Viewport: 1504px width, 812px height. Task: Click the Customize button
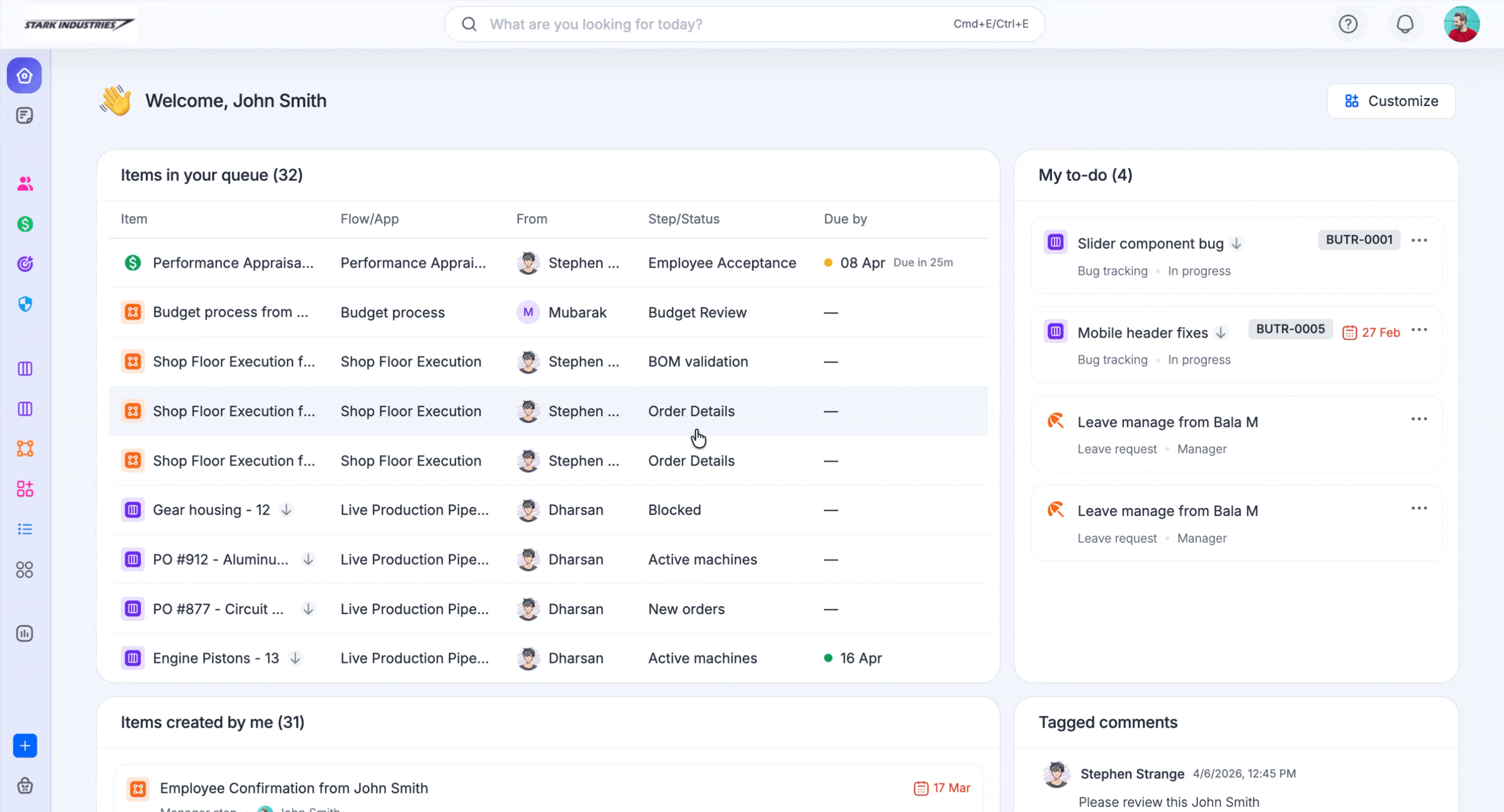pos(1391,101)
